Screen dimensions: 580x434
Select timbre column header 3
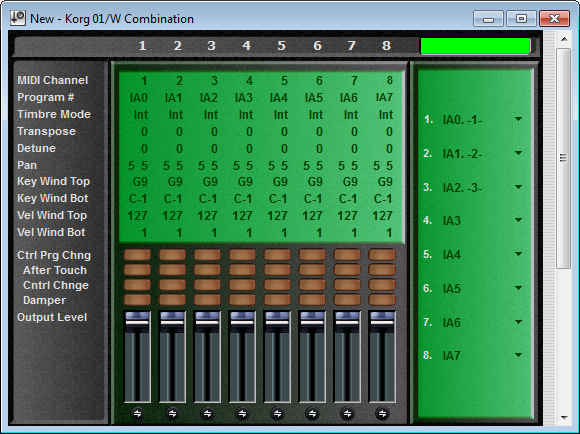(211, 46)
